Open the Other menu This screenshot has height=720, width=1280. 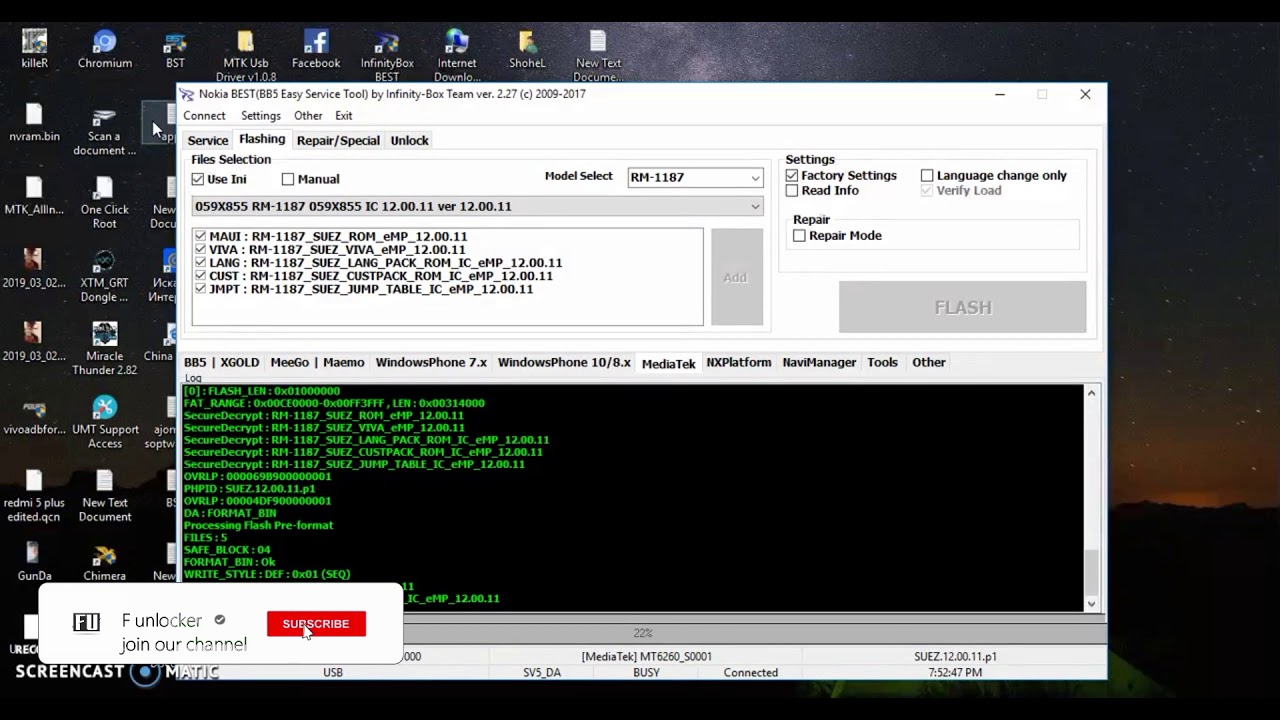[308, 115]
